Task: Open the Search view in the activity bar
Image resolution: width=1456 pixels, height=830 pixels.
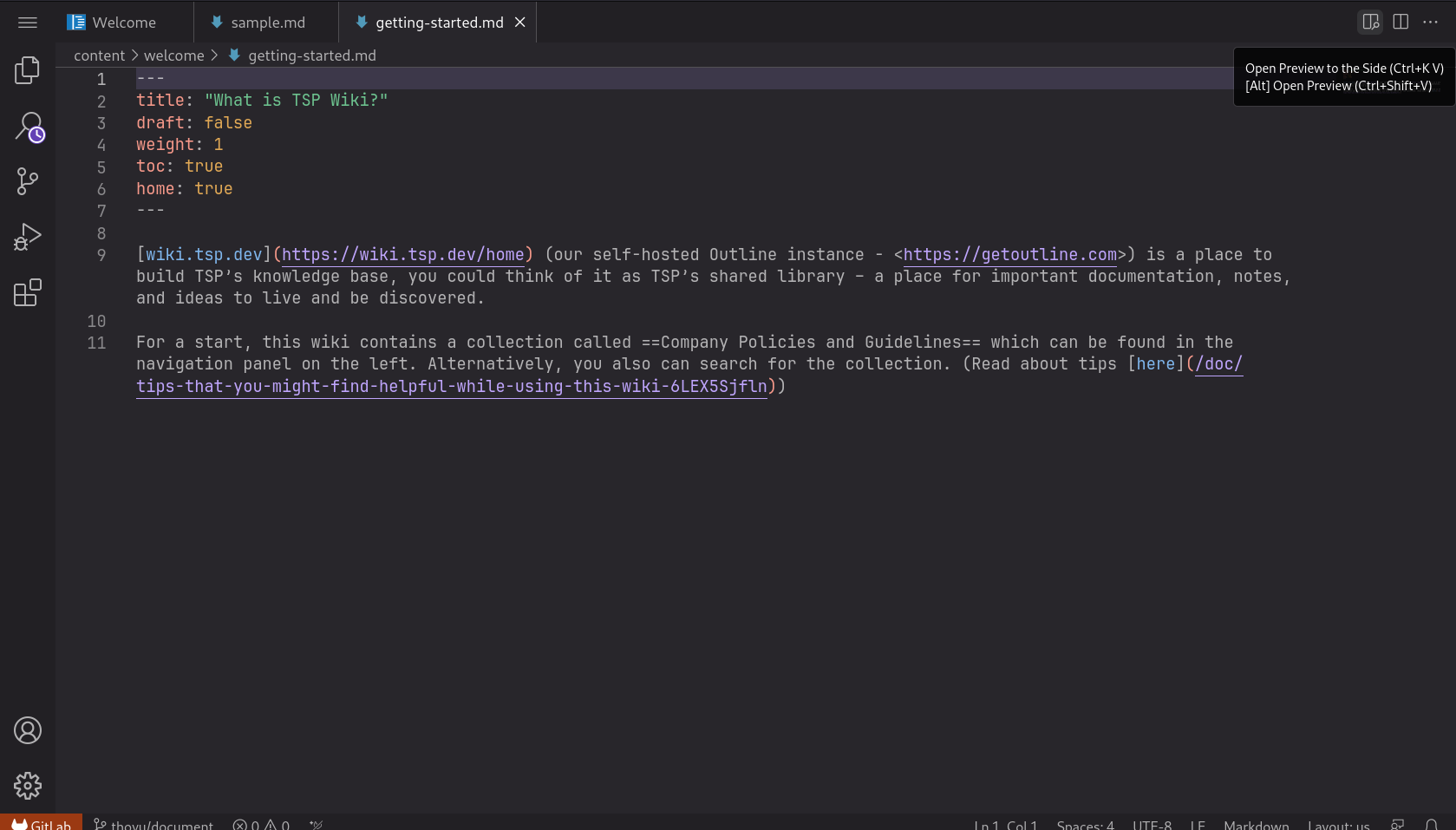Action: pyautogui.click(x=28, y=127)
